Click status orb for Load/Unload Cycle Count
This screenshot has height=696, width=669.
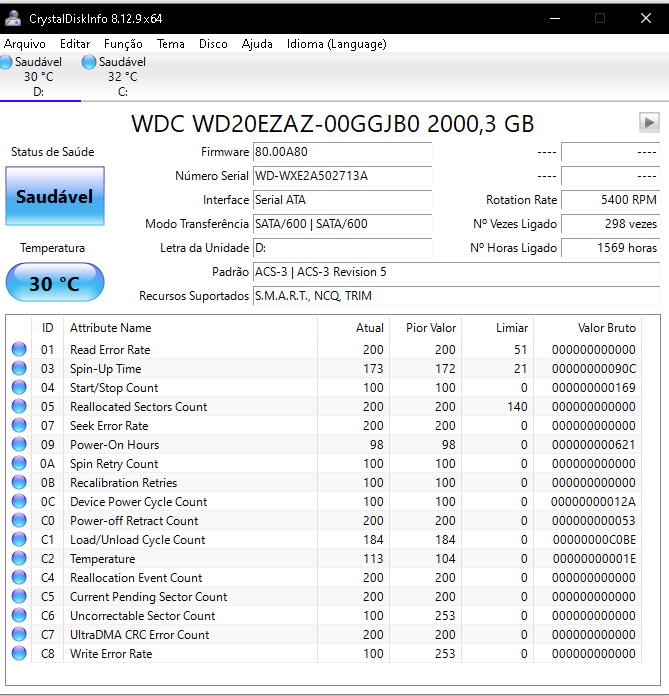[19, 539]
